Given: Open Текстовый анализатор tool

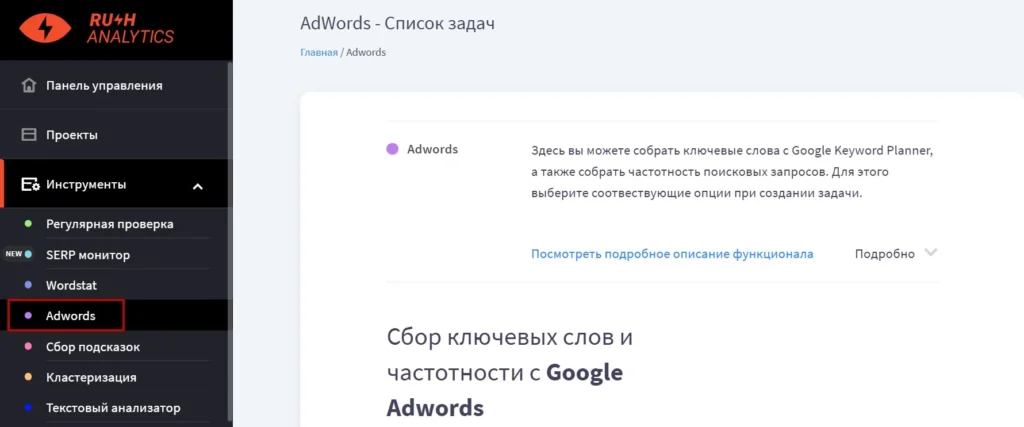Looking at the screenshot, I should pyautogui.click(x=113, y=408).
